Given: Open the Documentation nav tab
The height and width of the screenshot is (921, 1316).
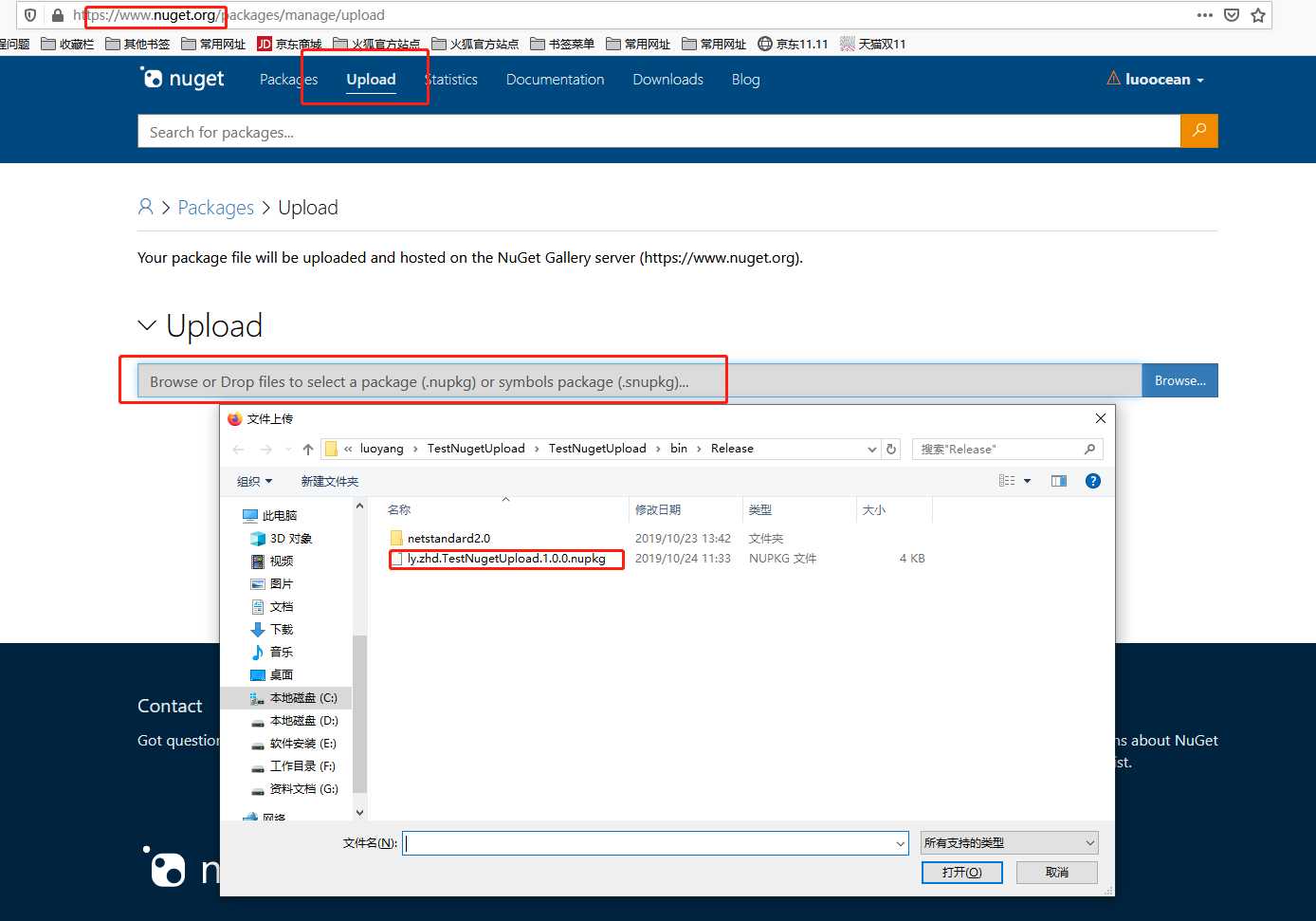Looking at the screenshot, I should (555, 79).
